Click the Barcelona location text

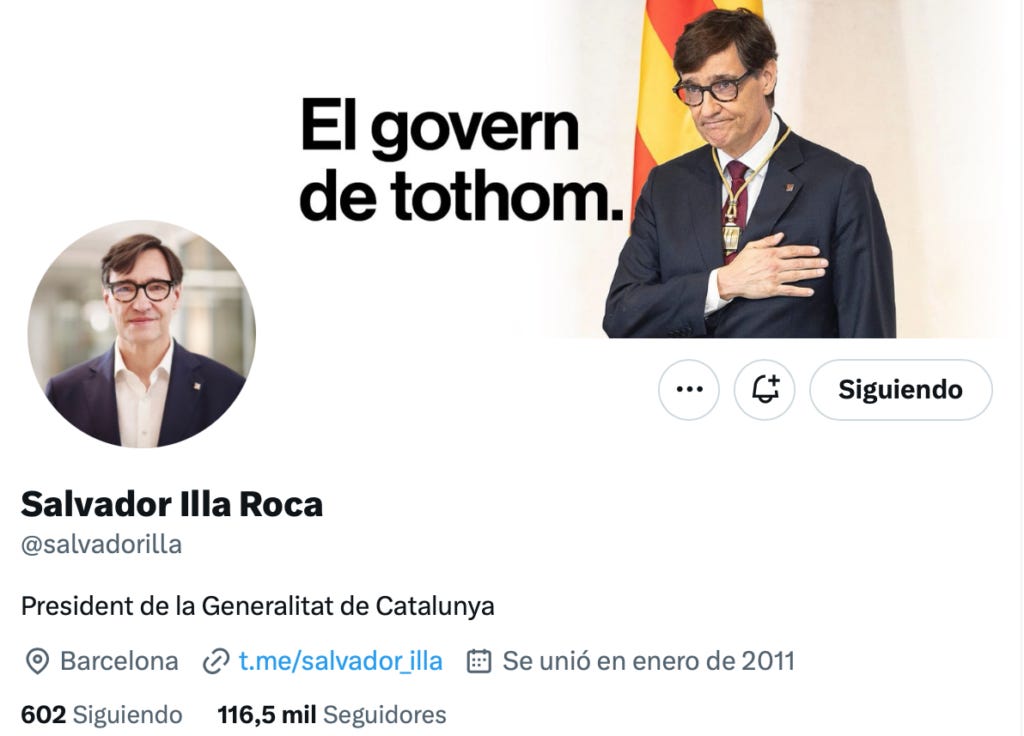point(119,661)
